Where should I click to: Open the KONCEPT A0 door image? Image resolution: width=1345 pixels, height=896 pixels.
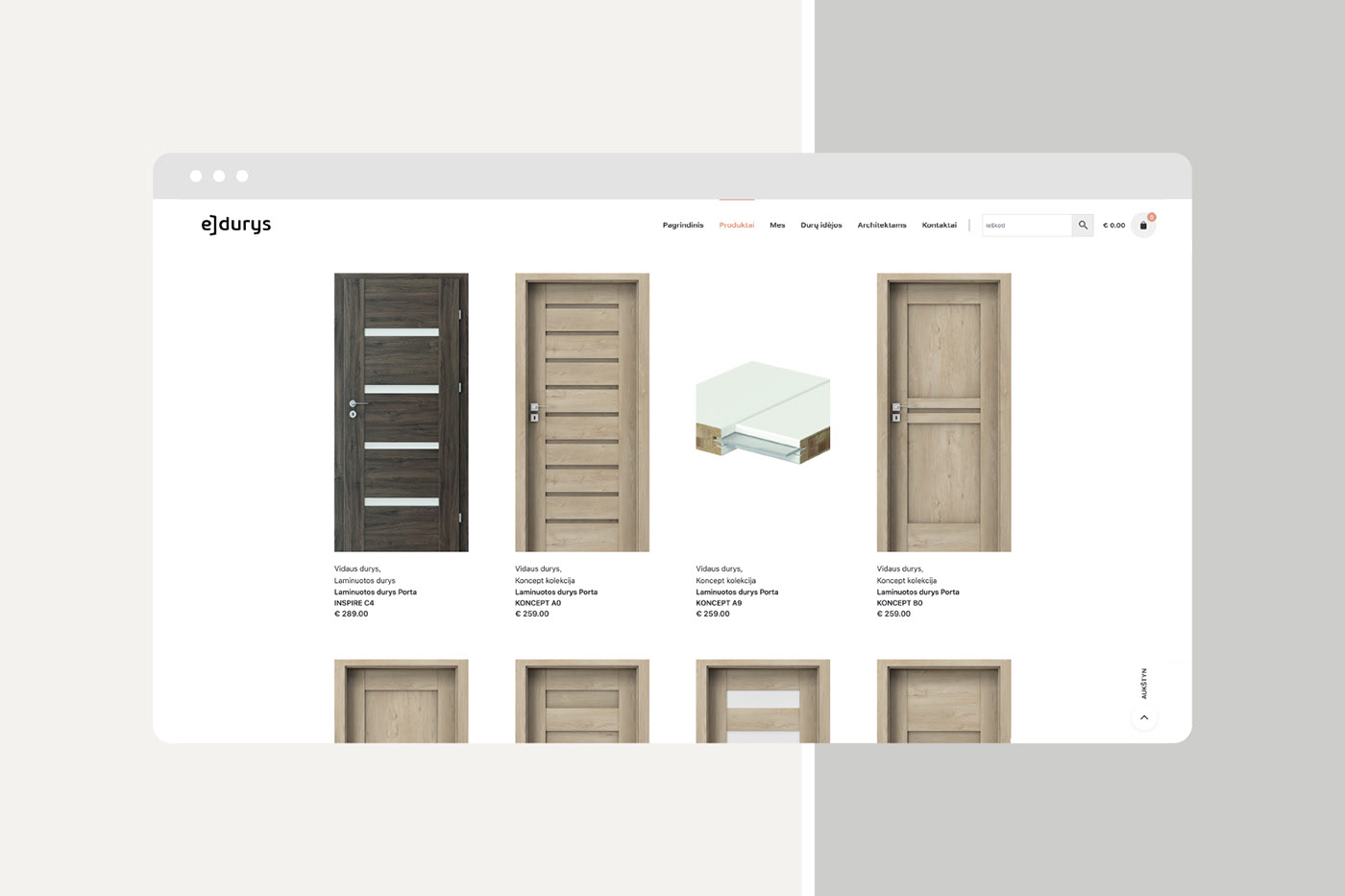point(582,412)
